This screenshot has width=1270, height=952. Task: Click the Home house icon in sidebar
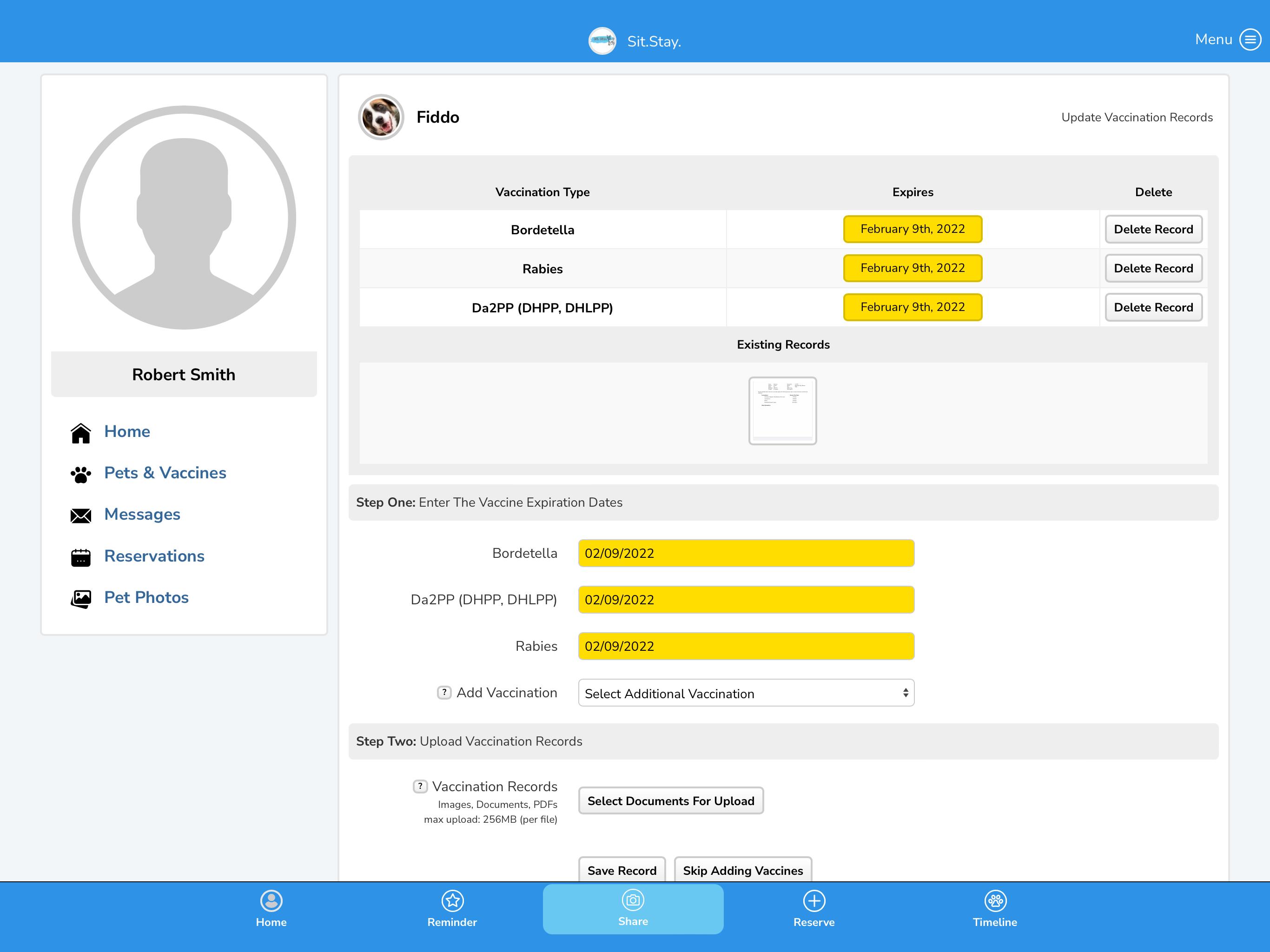[x=81, y=433]
